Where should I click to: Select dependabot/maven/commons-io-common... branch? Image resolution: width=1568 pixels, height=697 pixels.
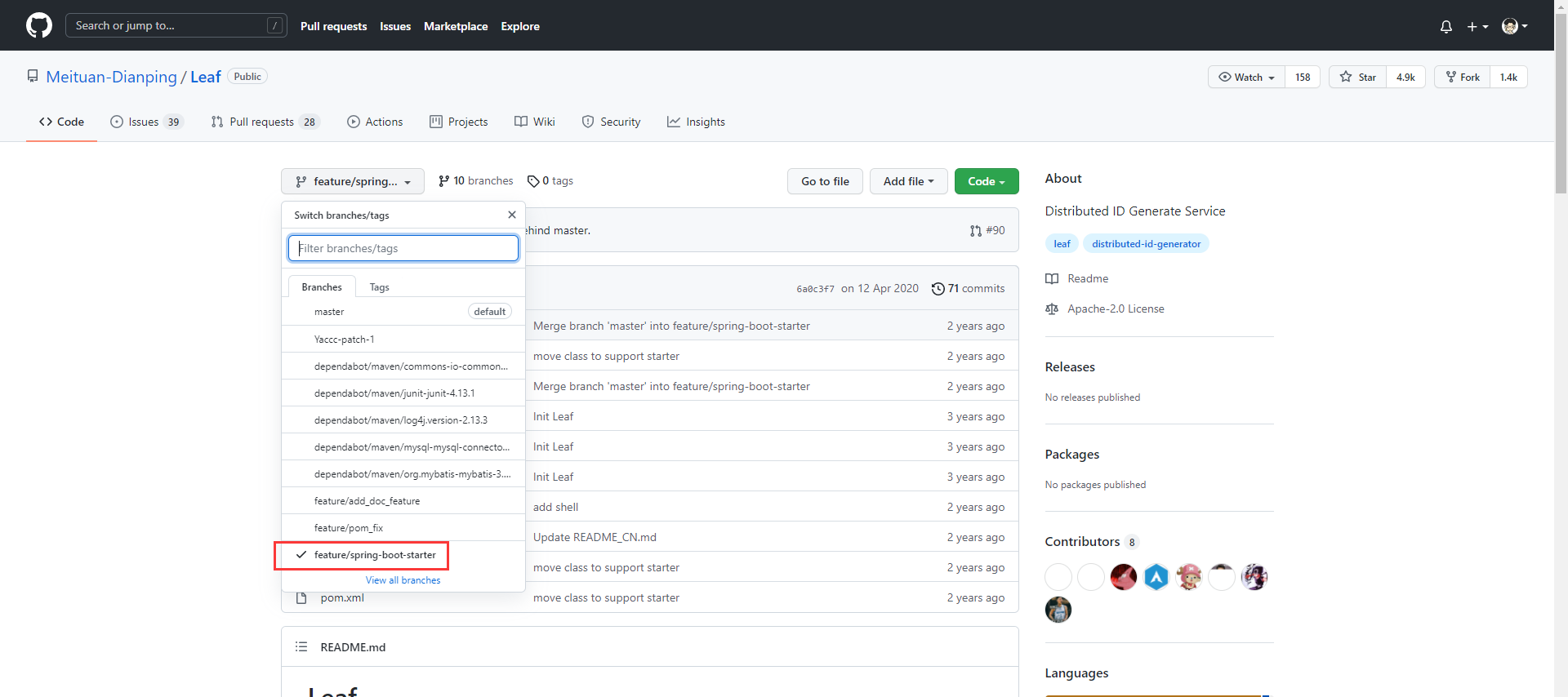[x=403, y=366]
